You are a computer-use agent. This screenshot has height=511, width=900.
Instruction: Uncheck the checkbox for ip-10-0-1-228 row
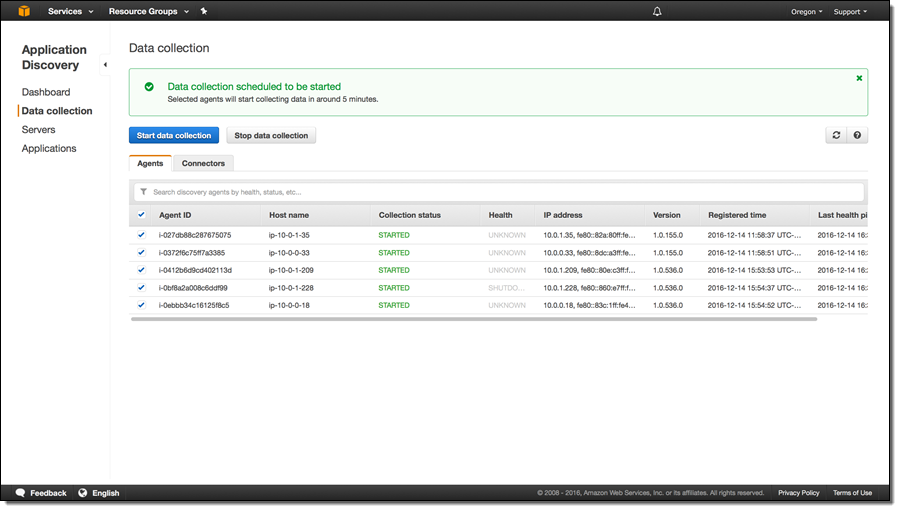141,288
